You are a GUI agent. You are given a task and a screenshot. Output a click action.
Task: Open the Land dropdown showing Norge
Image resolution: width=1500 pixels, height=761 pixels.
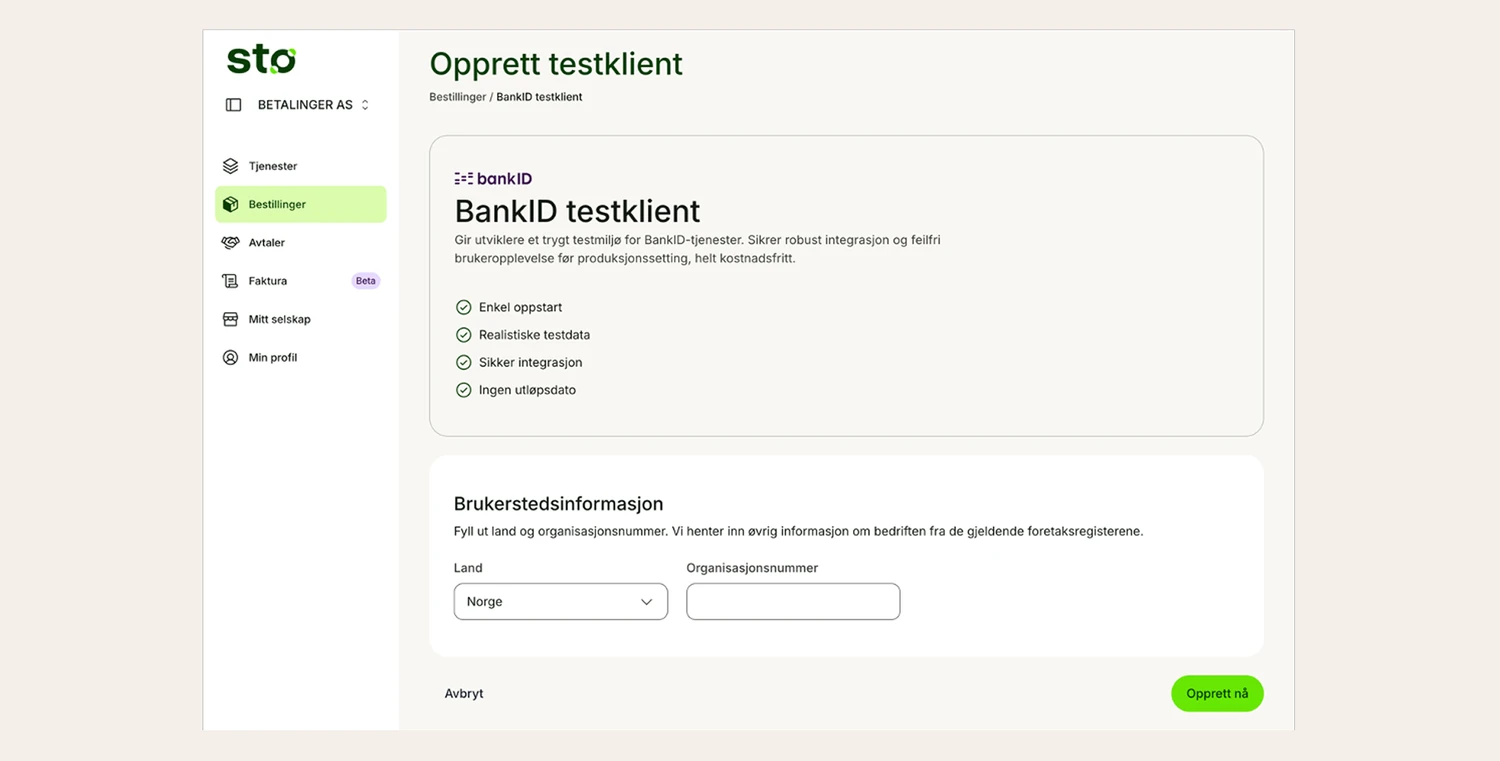click(x=560, y=602)
